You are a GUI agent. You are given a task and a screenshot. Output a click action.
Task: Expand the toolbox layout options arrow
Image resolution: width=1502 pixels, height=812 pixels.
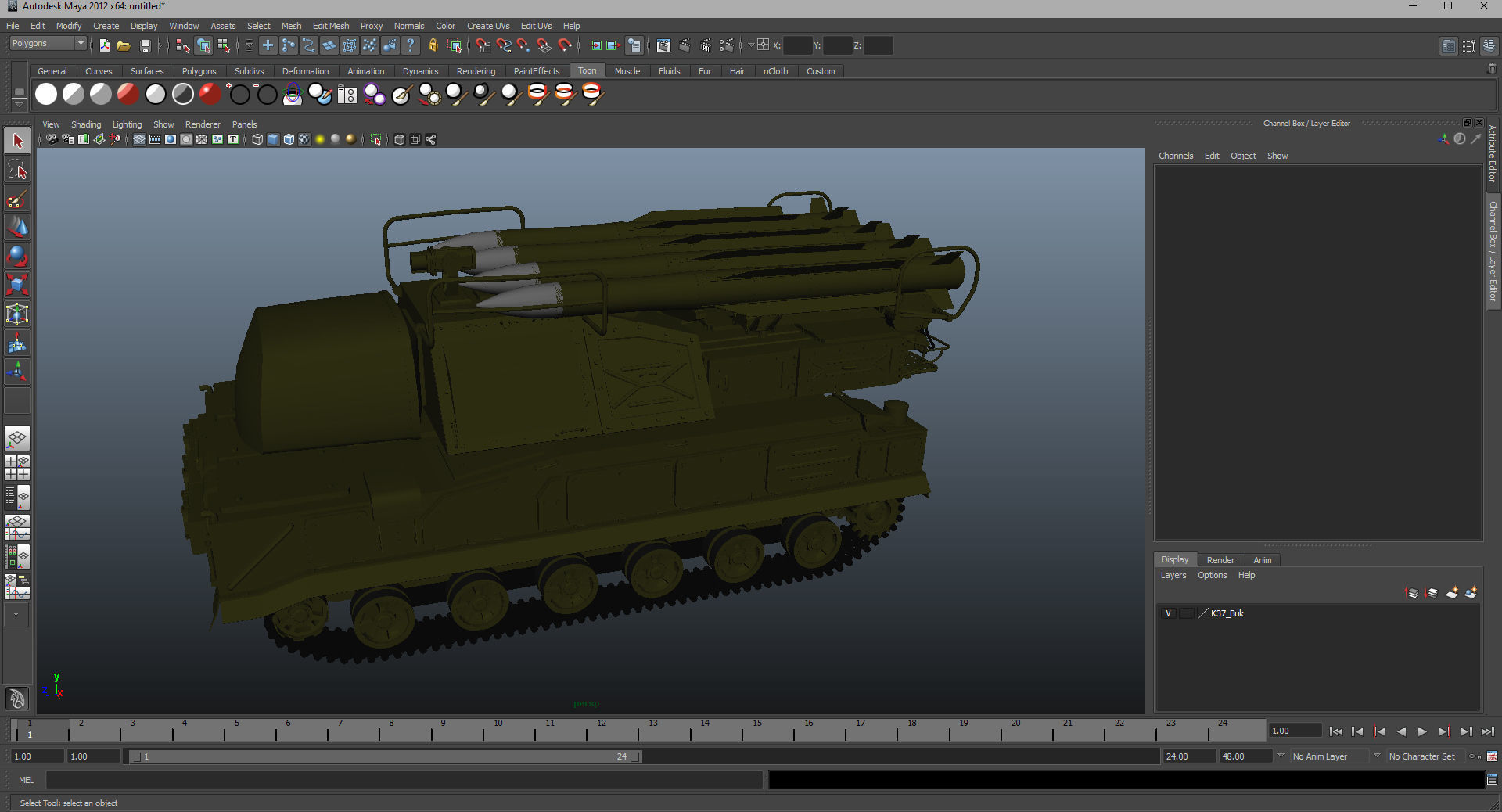(16, 615)
